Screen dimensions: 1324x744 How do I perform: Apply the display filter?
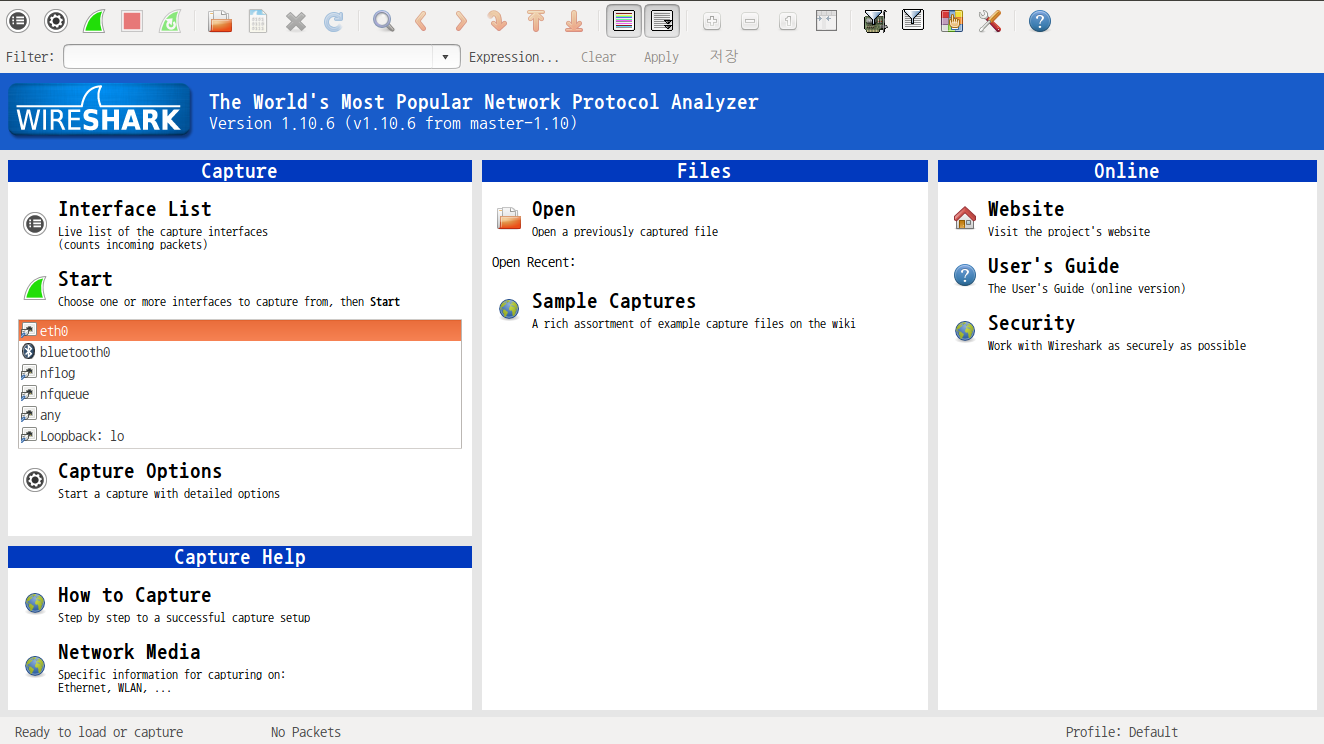click(x=661, y=57)
